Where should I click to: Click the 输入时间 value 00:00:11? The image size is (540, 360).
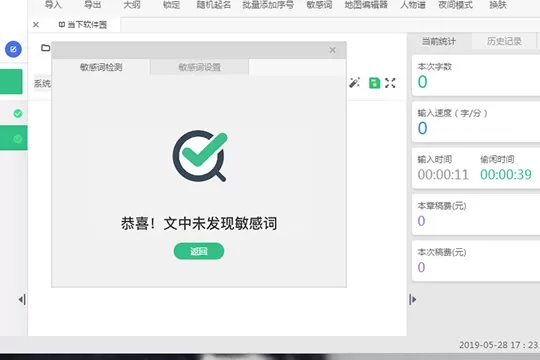point(443,175)
